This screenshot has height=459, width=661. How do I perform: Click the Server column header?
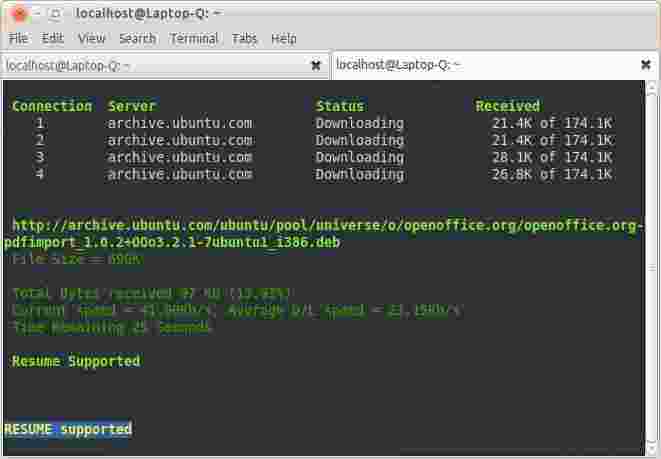click(132, 106)
